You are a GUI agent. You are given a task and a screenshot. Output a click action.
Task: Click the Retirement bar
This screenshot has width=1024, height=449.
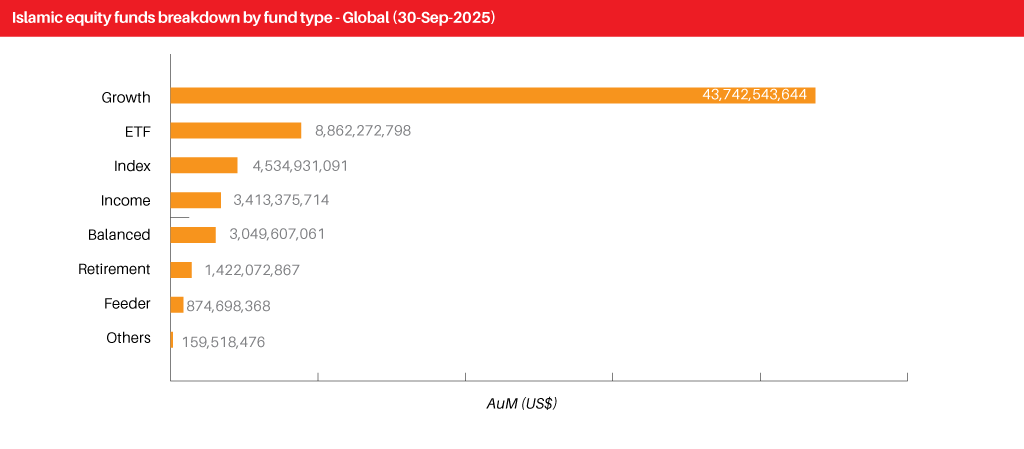tap(181, 270)
